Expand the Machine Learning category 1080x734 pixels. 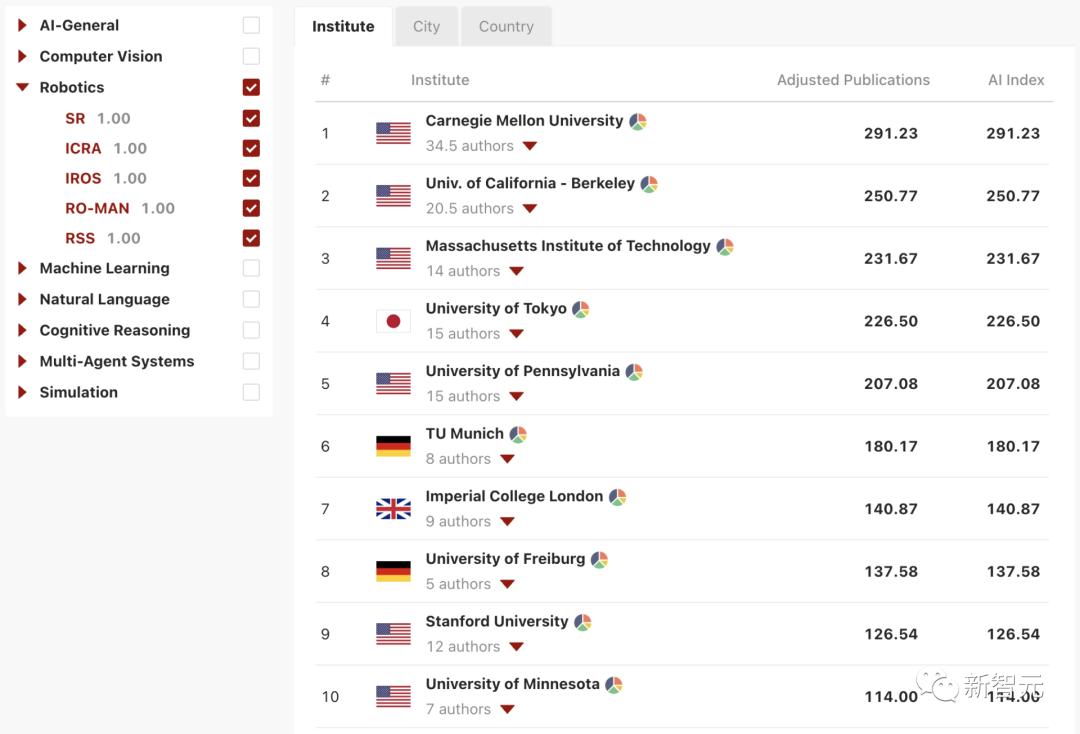22,268
